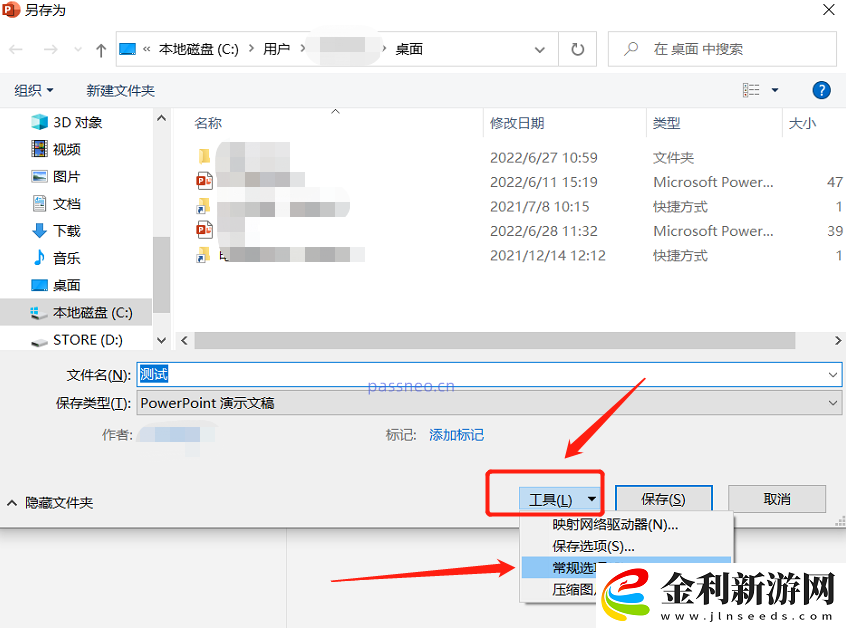Click the 文件名 field showing 测试
This screenshot has height=628, width=846.
coord(300,374)
